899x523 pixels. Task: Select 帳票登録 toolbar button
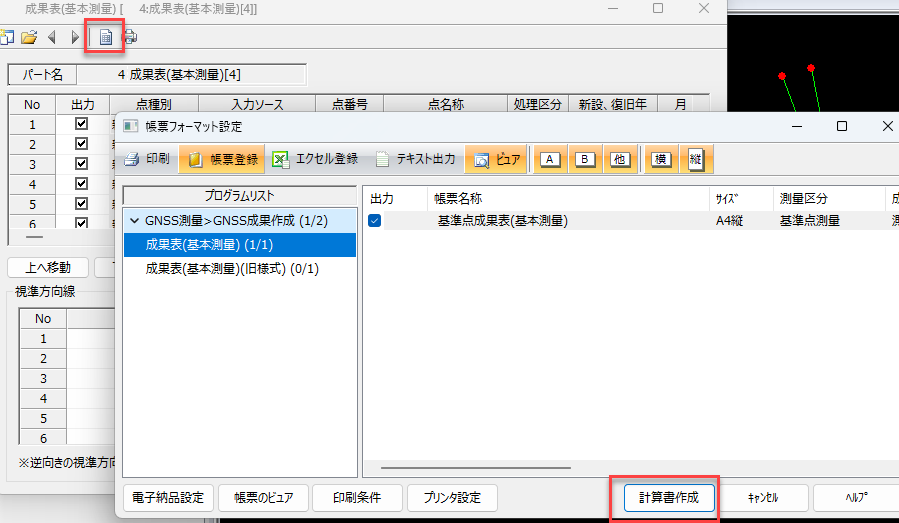pos(222,159)
